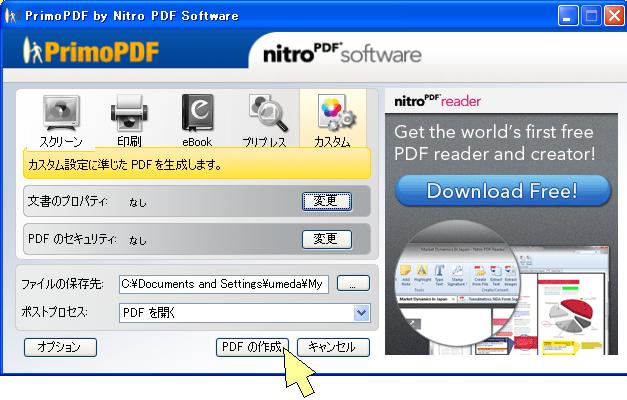Click 変更 button for 文書のプロパティ
627x400 pixels.
327,201
